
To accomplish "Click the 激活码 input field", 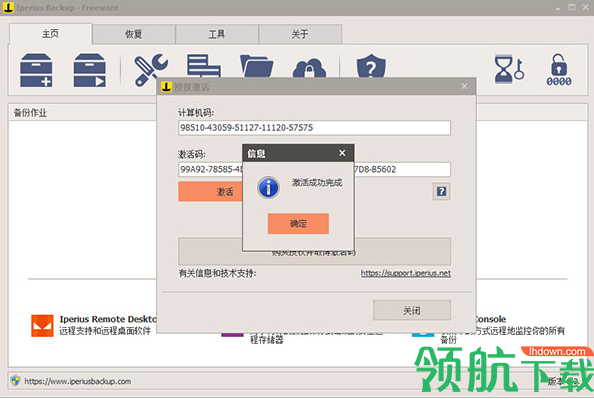I will pos(314,169).
